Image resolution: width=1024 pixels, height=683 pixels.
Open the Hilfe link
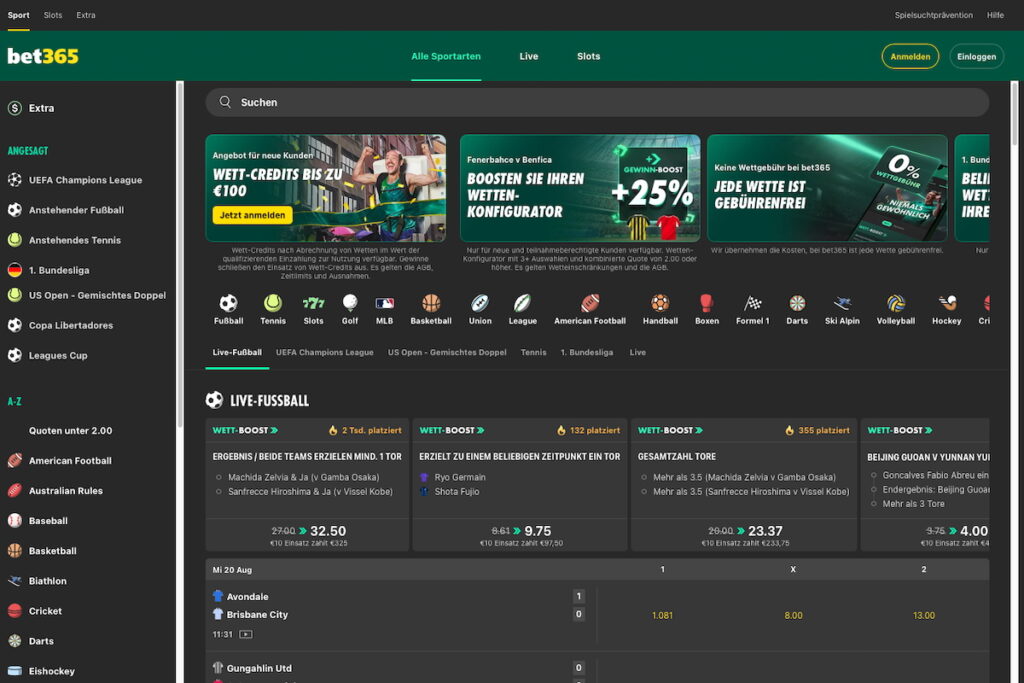(x=995, y=15)
